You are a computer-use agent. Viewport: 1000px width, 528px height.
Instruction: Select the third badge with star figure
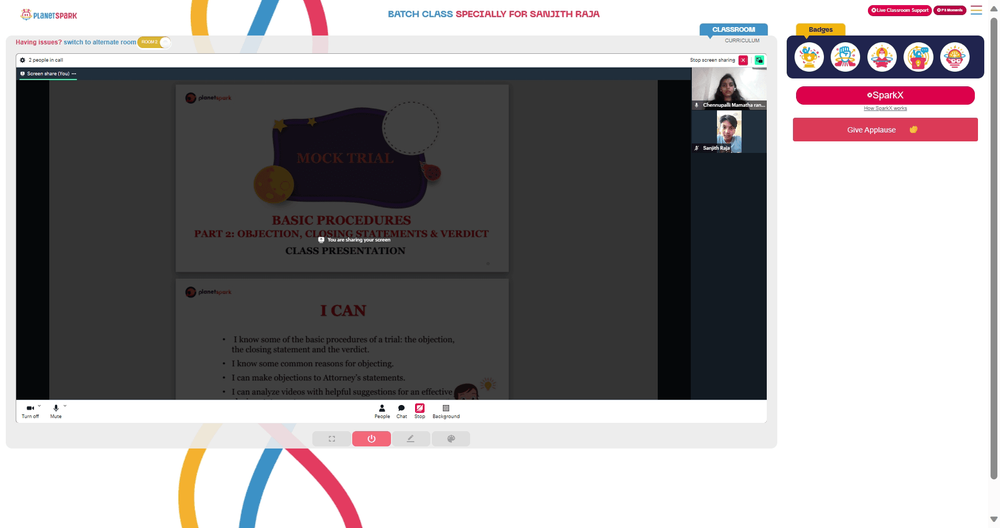[882, 57]
